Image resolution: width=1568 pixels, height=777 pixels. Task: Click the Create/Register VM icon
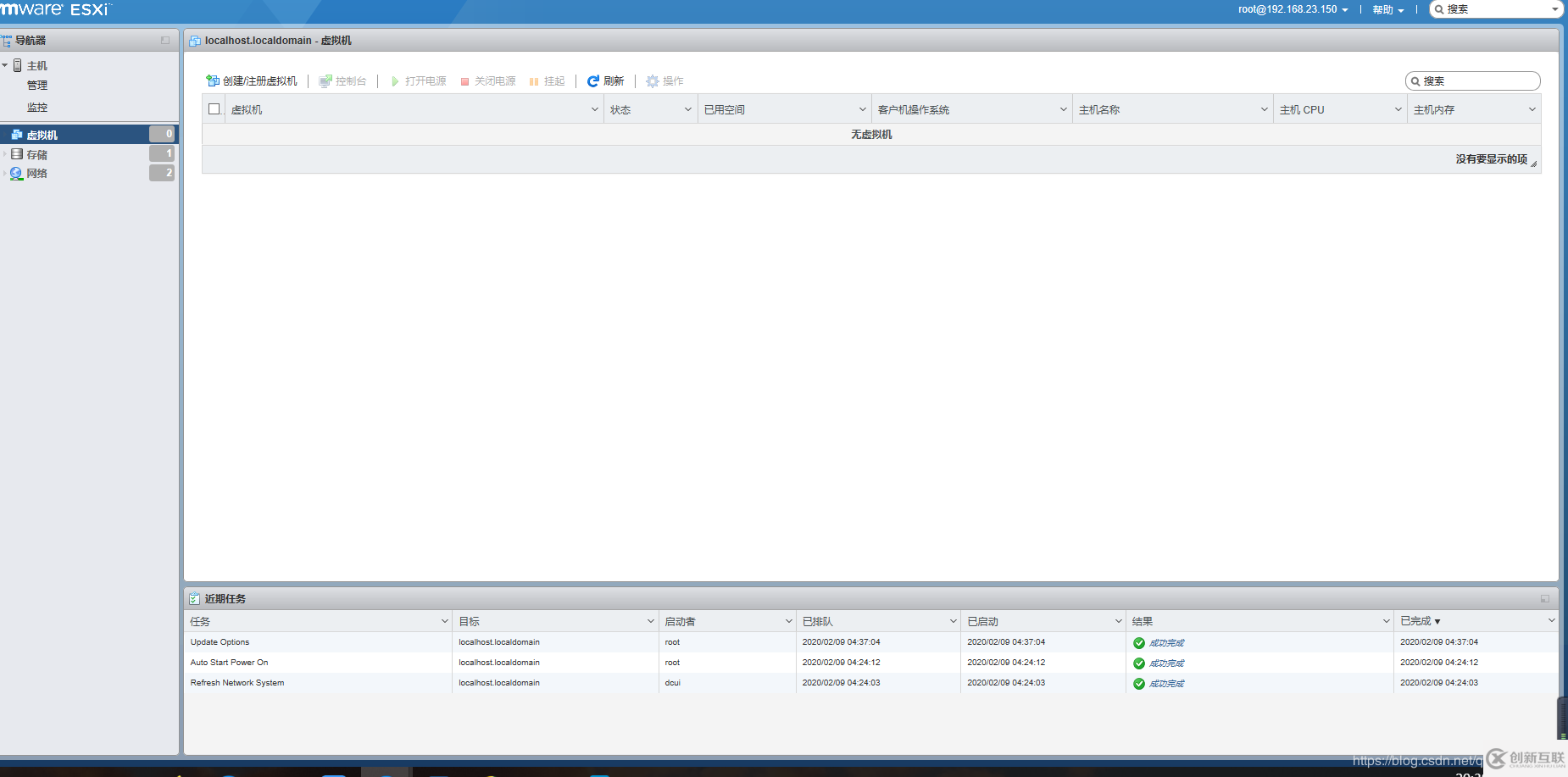click(x=213, y=80)
